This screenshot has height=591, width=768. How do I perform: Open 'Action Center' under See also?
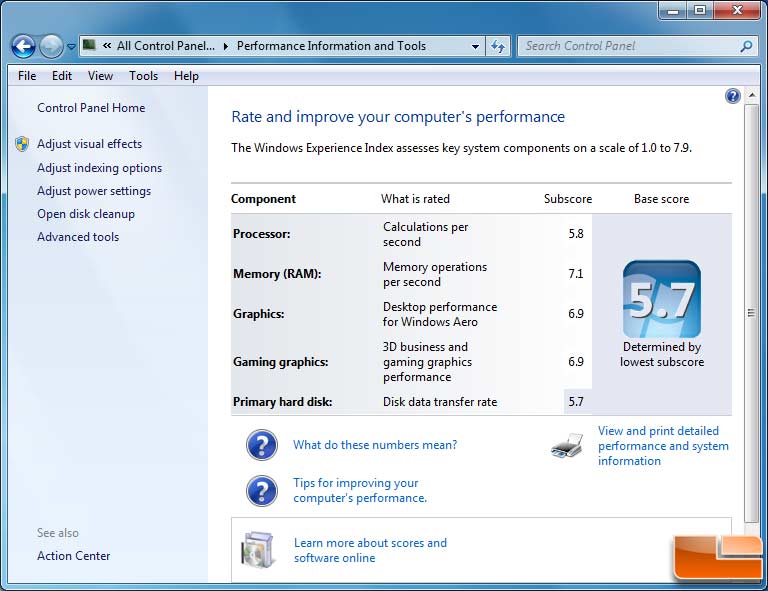74,556
